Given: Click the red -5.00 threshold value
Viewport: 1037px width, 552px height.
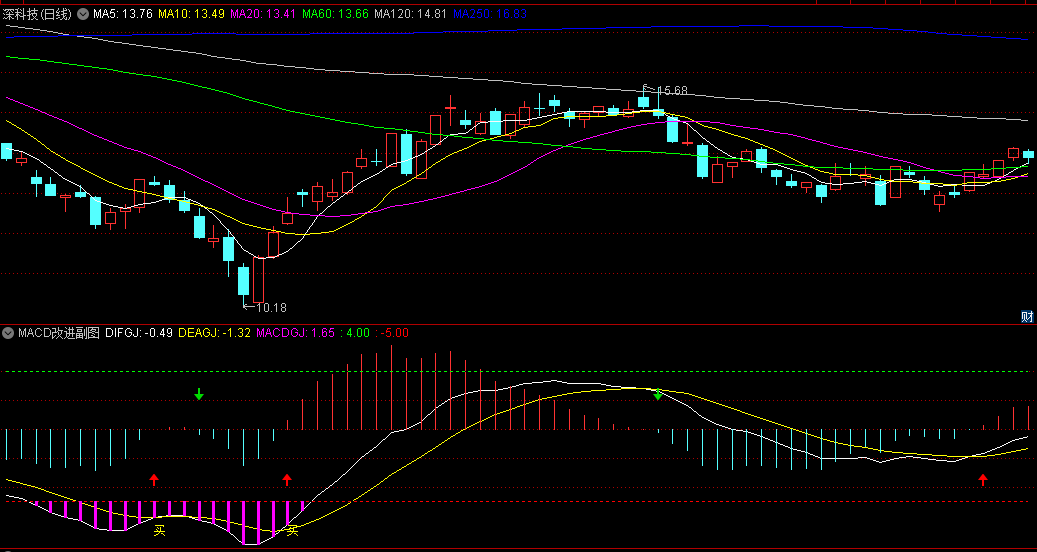Looking at the screenshot, I should tap(394, 334).
